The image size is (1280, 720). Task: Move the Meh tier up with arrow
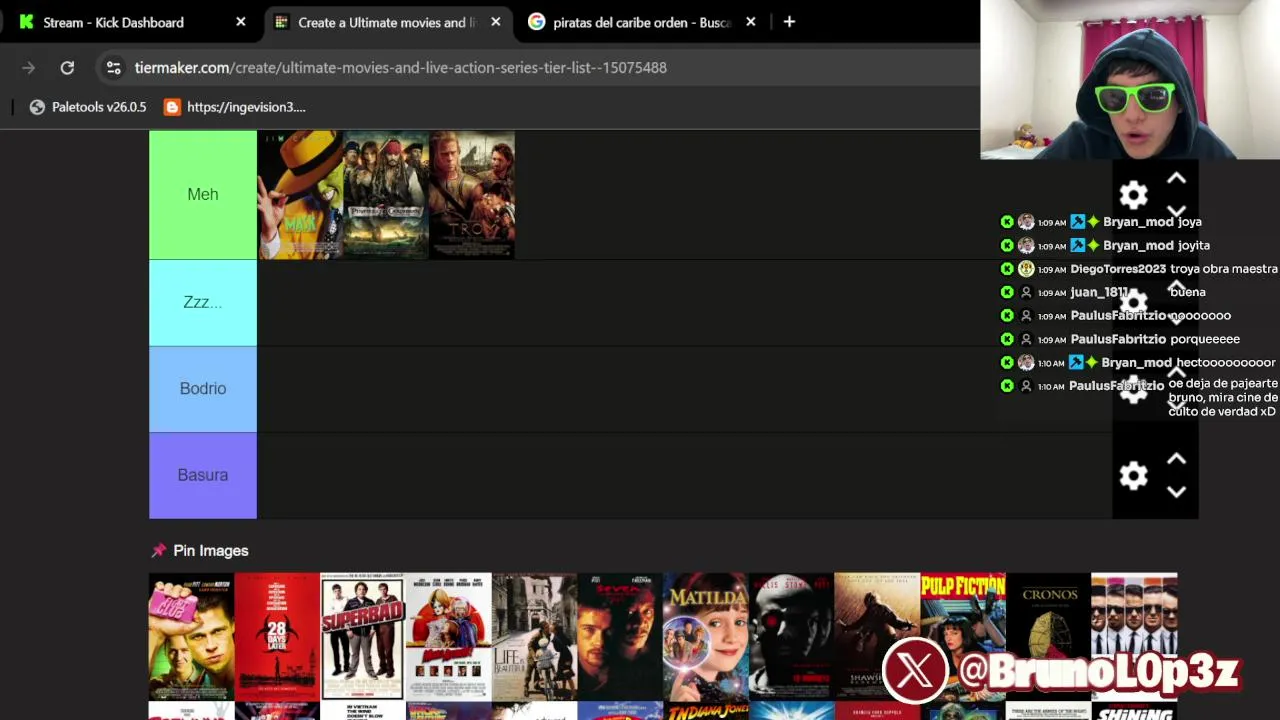[1176, 178]
